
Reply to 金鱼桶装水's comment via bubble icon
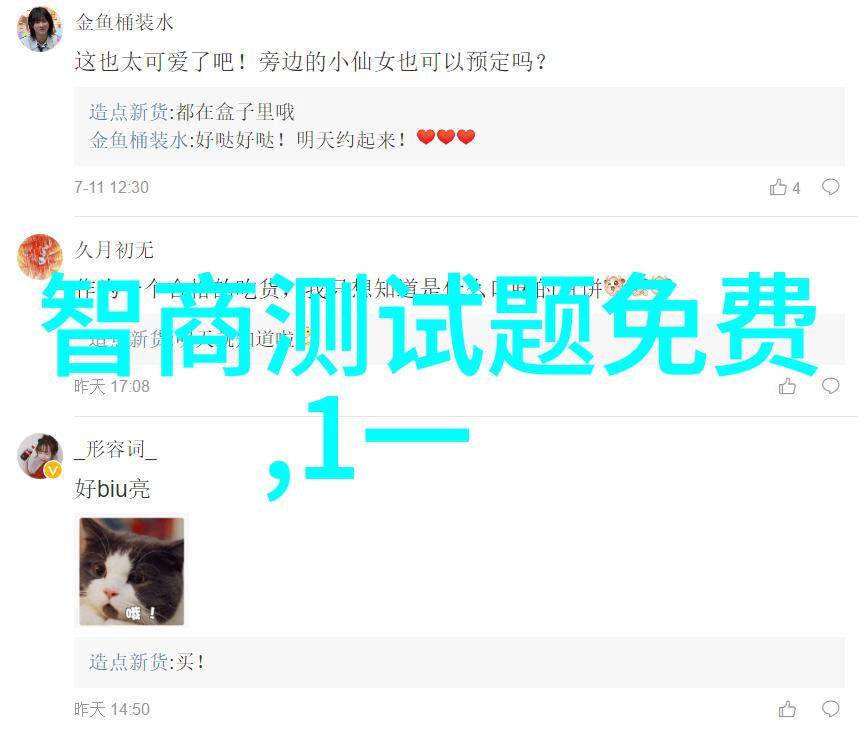pyautogui.click(x=830, y=187)
